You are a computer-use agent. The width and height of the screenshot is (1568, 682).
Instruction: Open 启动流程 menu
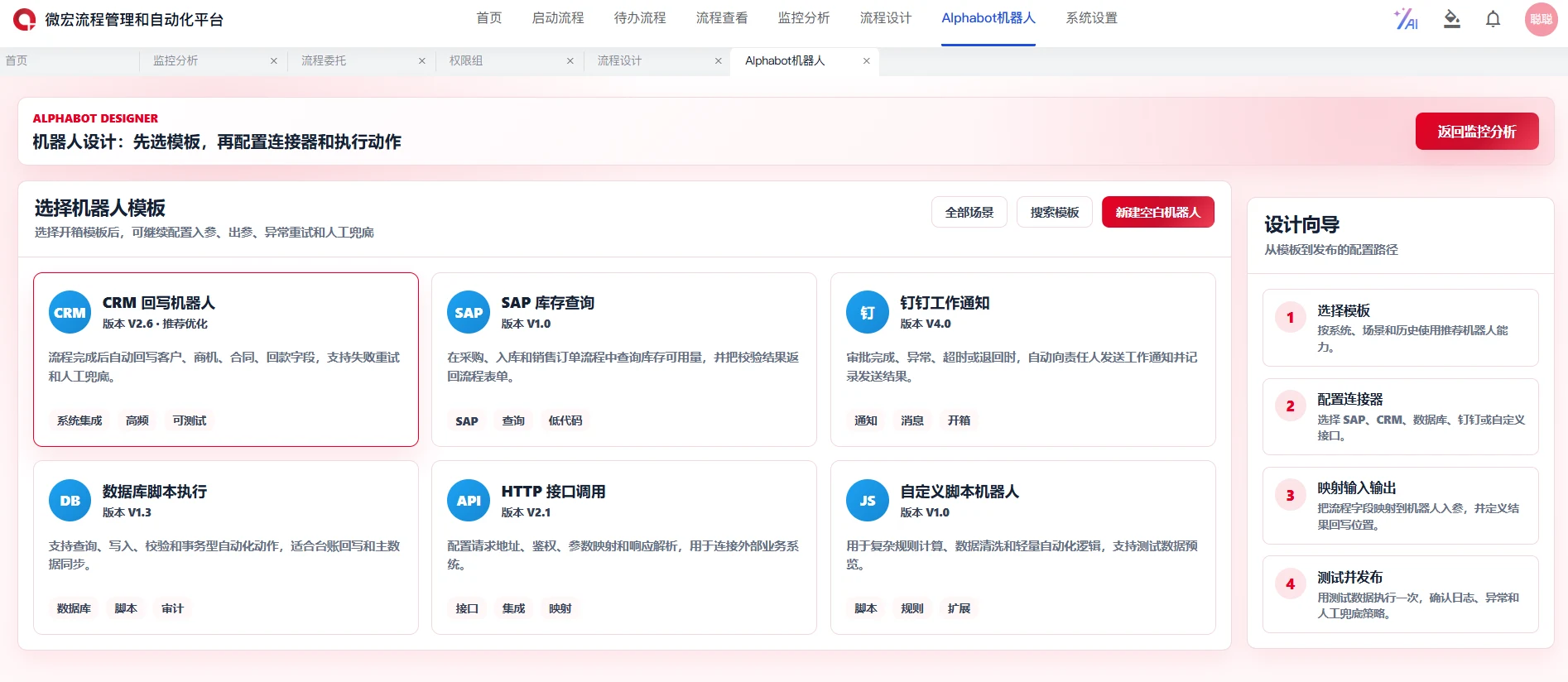(558, 18)
